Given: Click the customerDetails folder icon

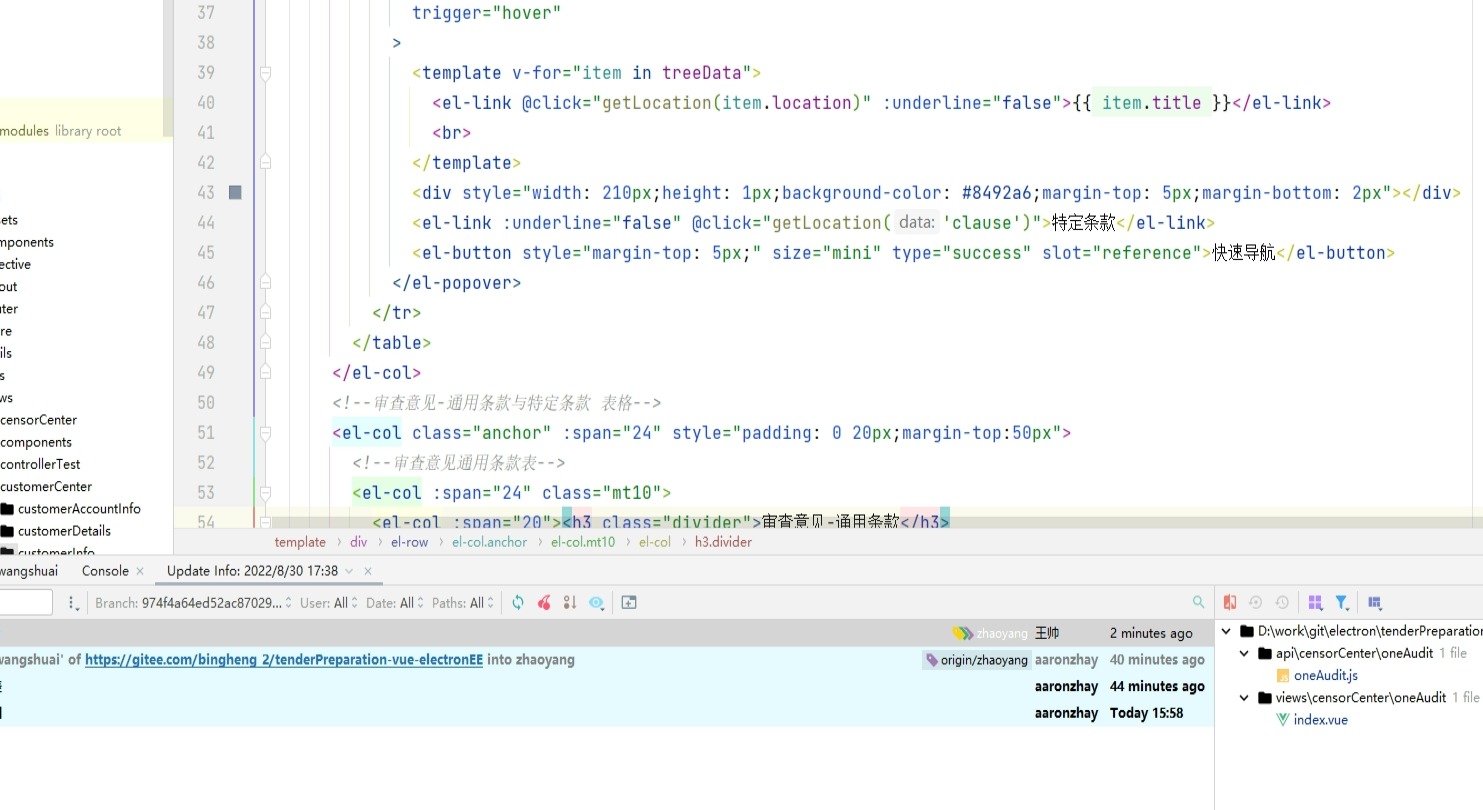Looking at the screenshot, I should tap(7, 531).
